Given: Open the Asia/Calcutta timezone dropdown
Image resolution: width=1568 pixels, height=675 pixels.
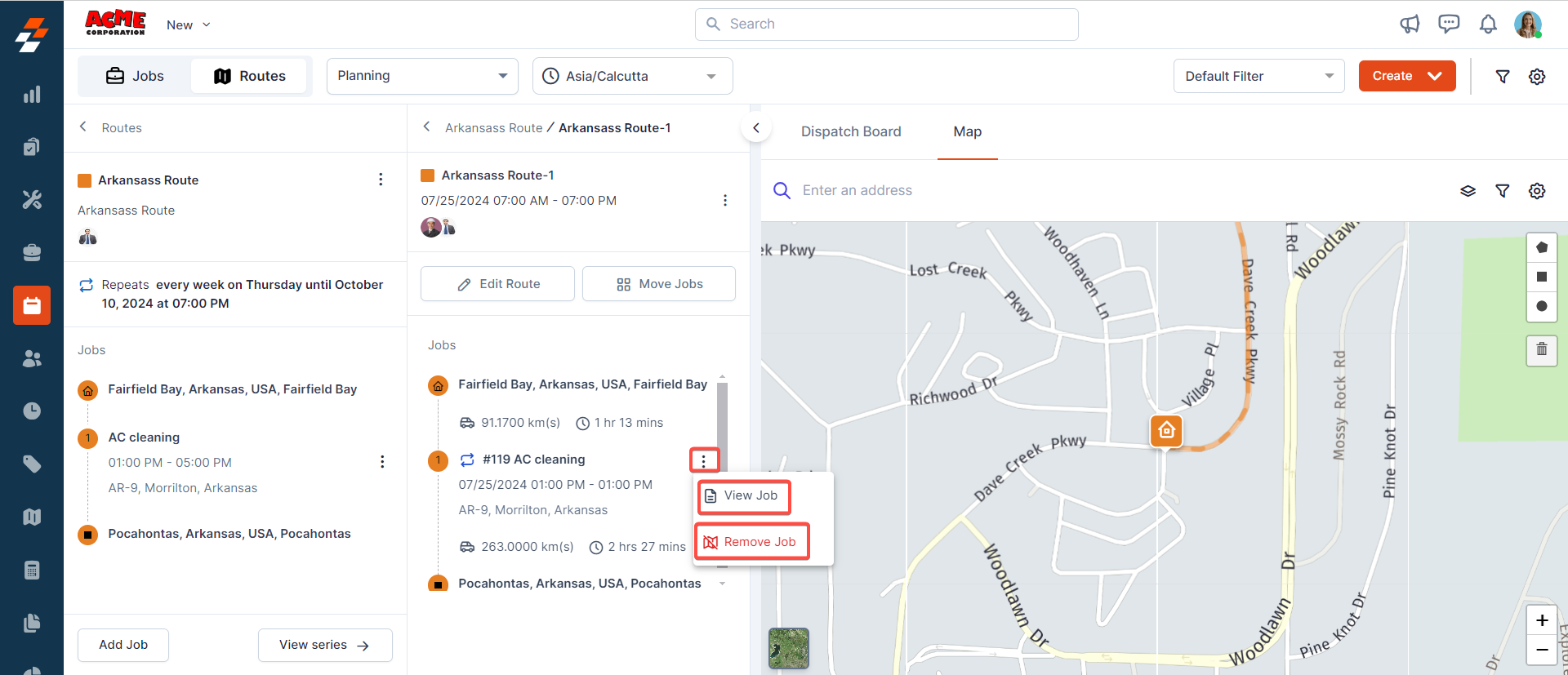Looking at the screenshot, I should [632, 76].
